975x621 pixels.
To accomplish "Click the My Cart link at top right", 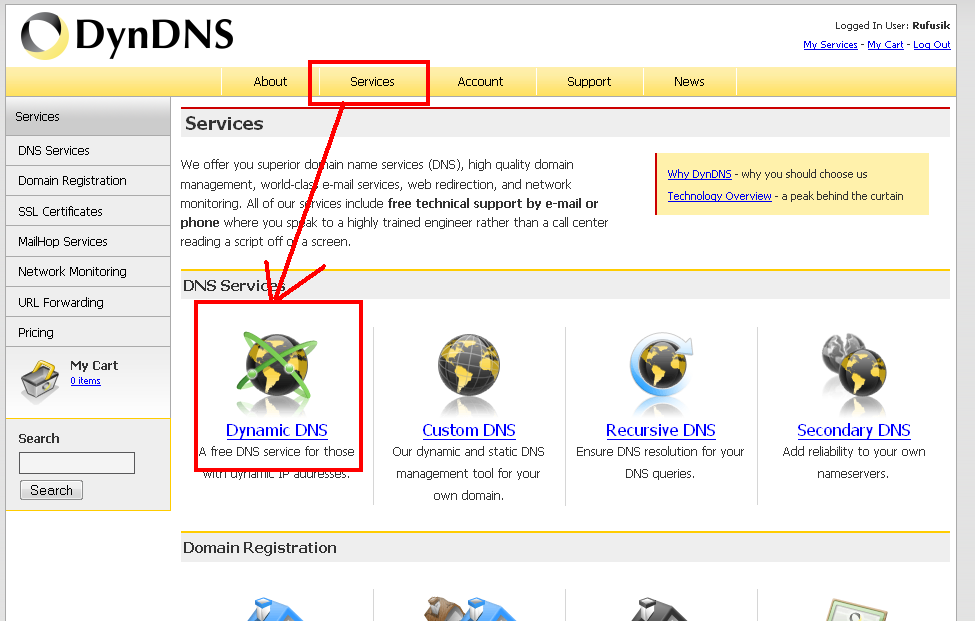I will pos(885,45).
